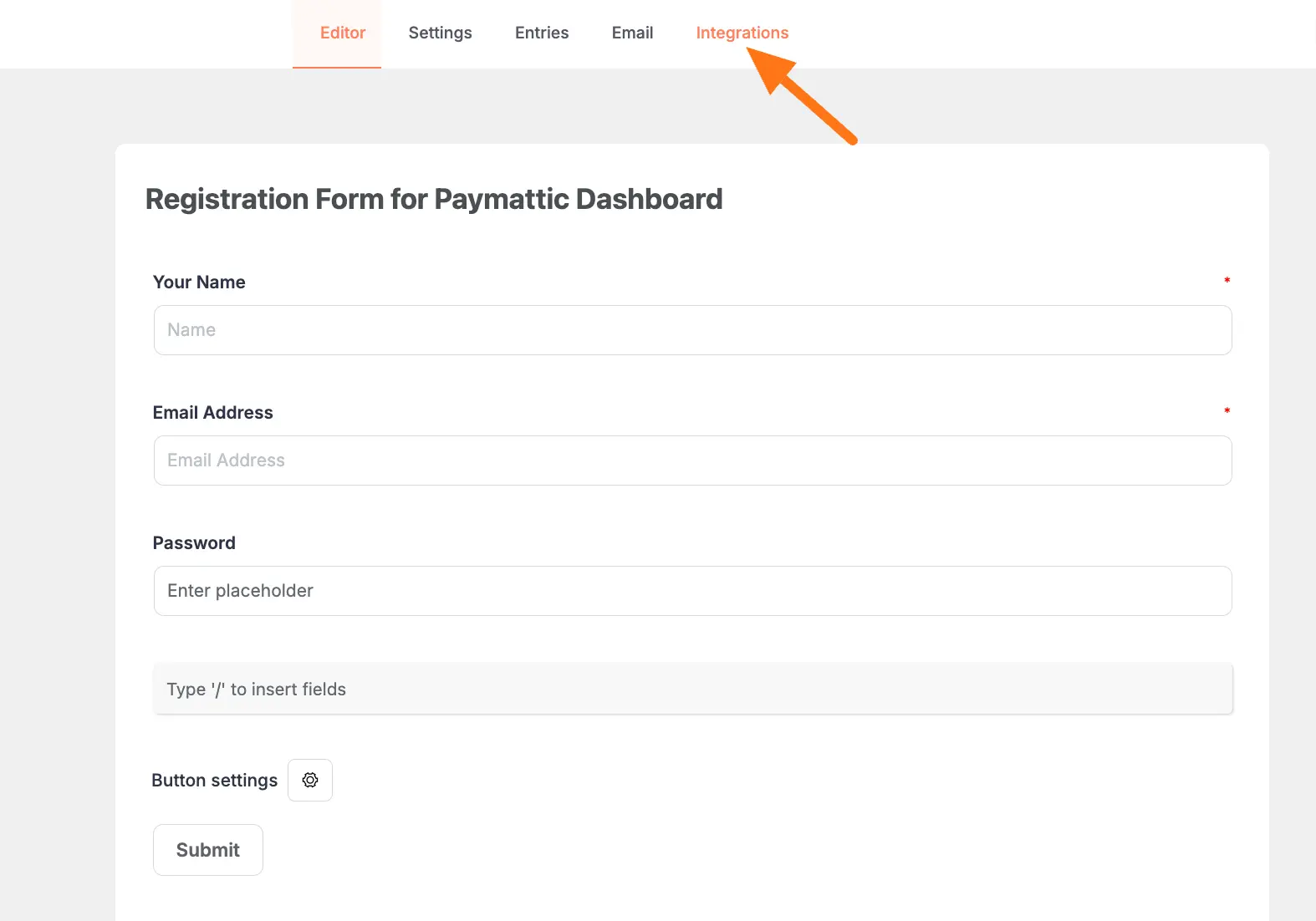Select the Password 'Enter placeholder' field
The width and height of the screenshot is (1316, 921).
point(692,591)
